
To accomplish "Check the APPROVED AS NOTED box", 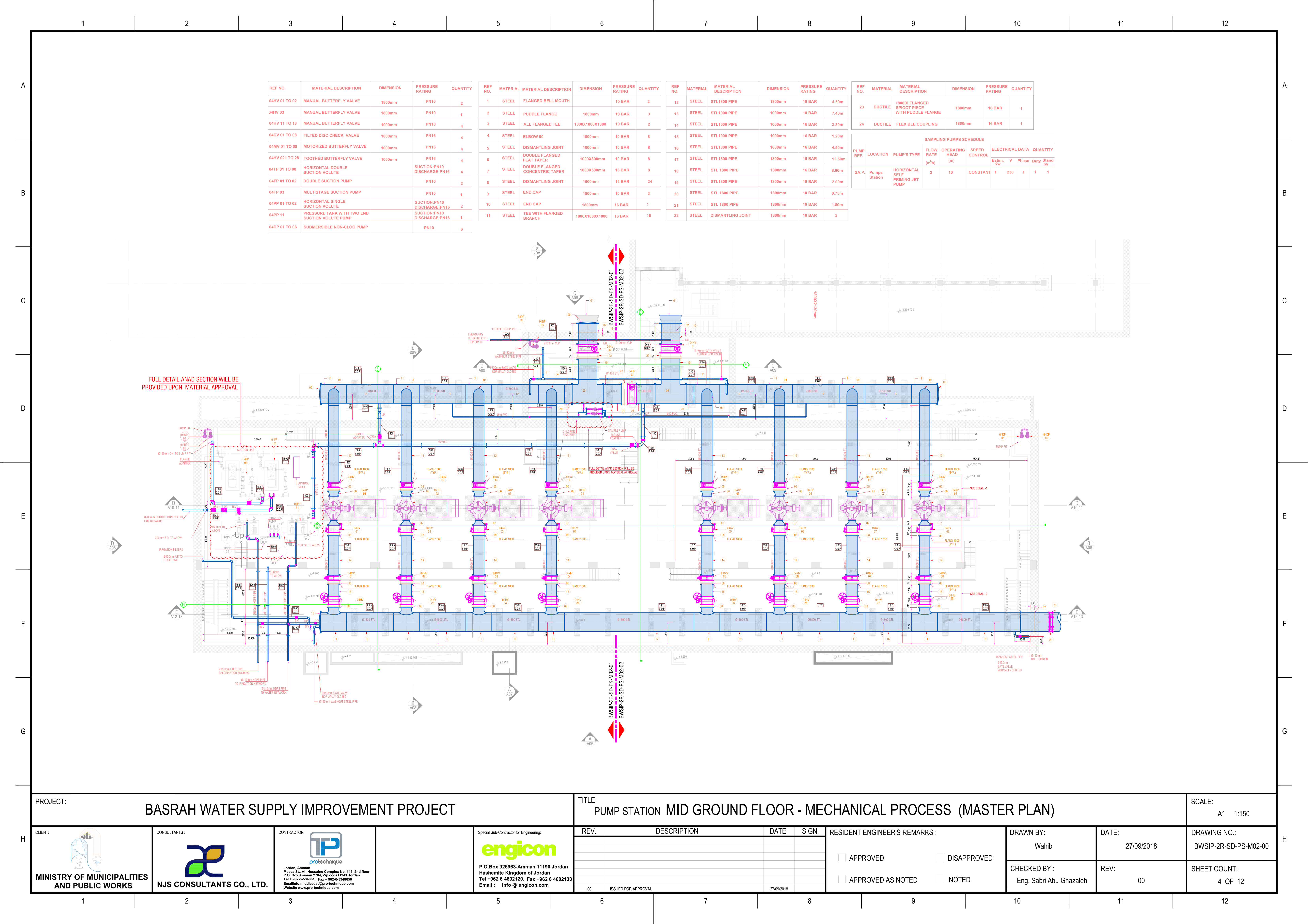I will (842, 880).
